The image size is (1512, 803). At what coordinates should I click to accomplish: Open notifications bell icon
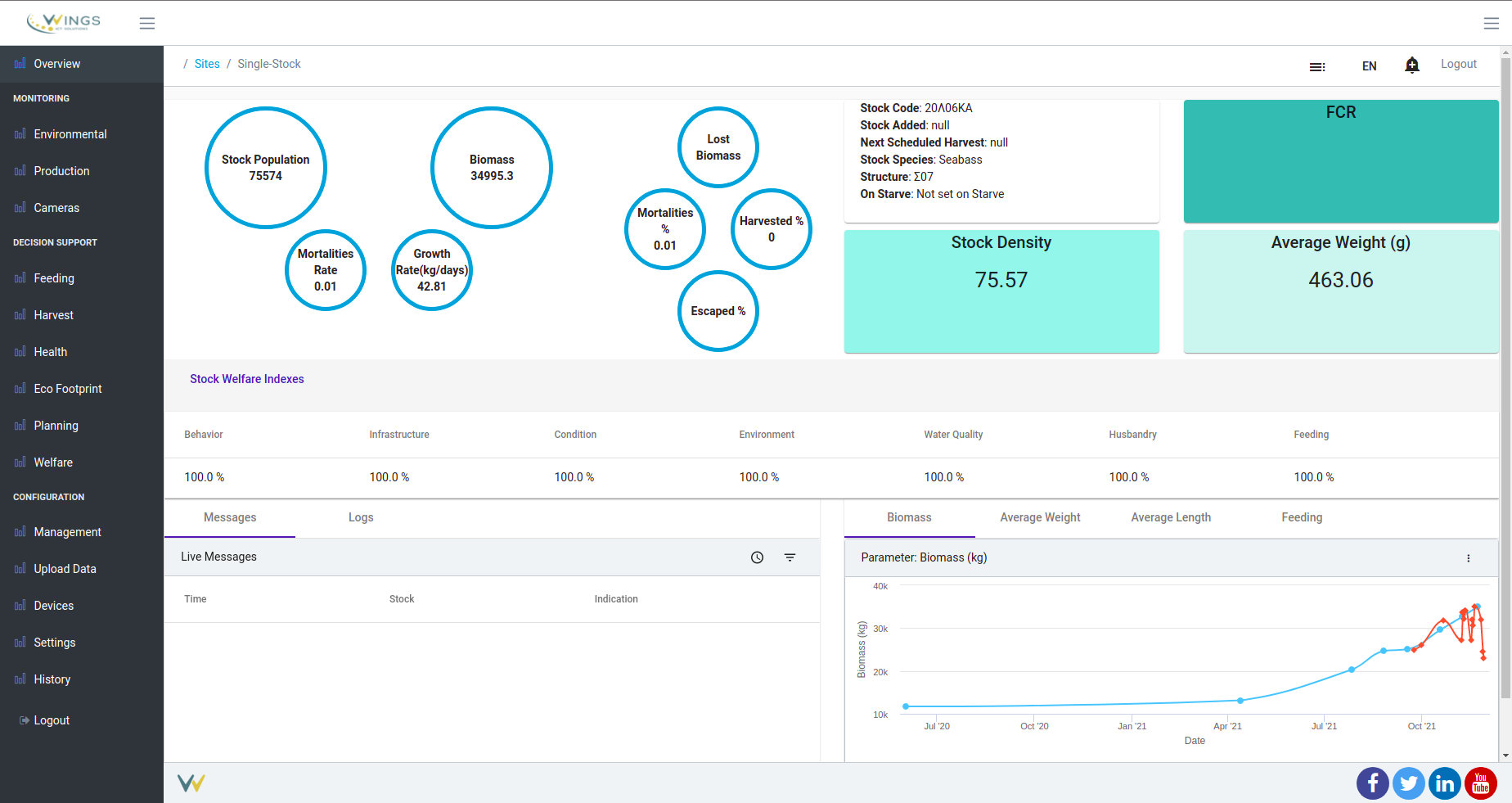pos(1412,65)
